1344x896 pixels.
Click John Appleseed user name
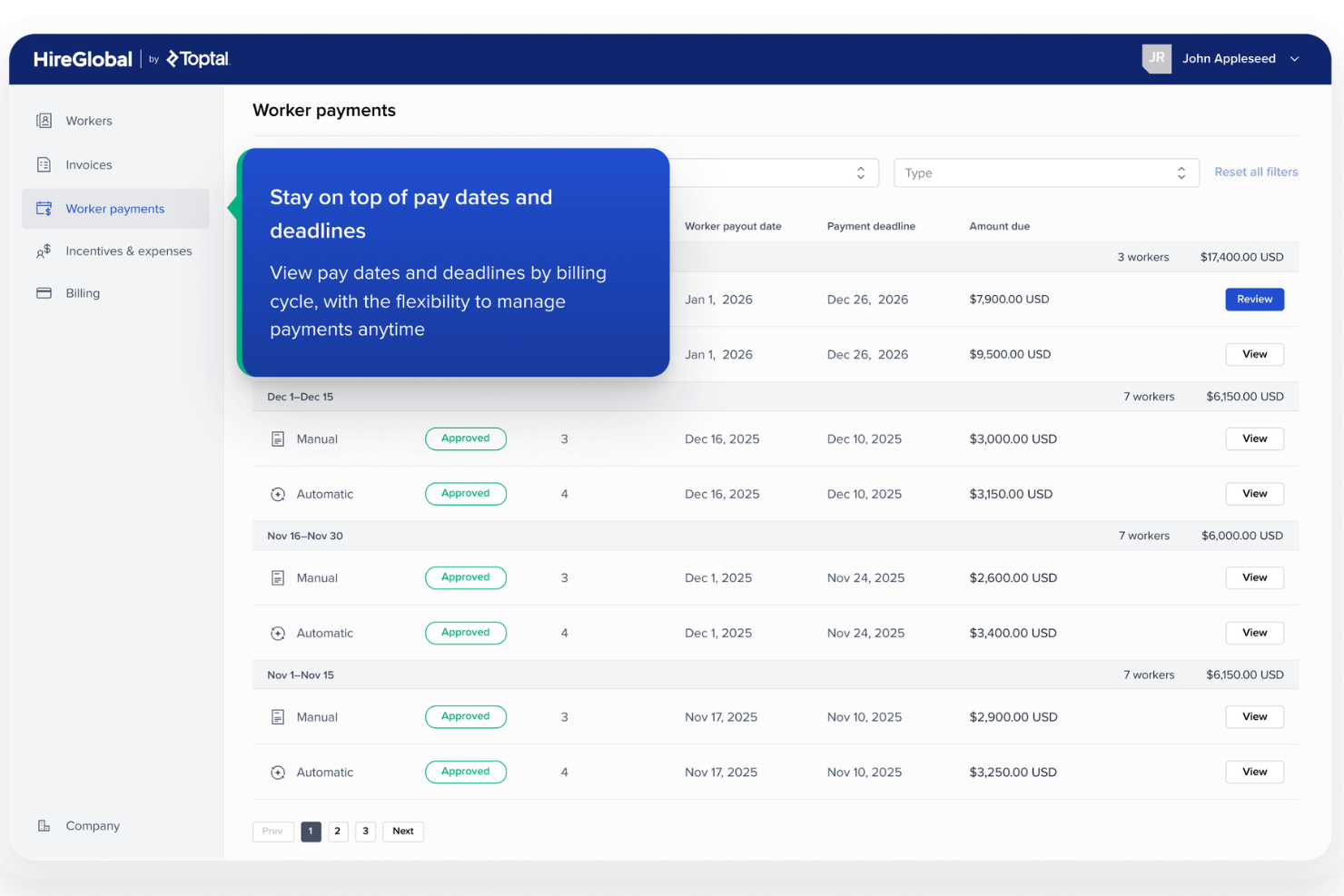click(1229, 58)
